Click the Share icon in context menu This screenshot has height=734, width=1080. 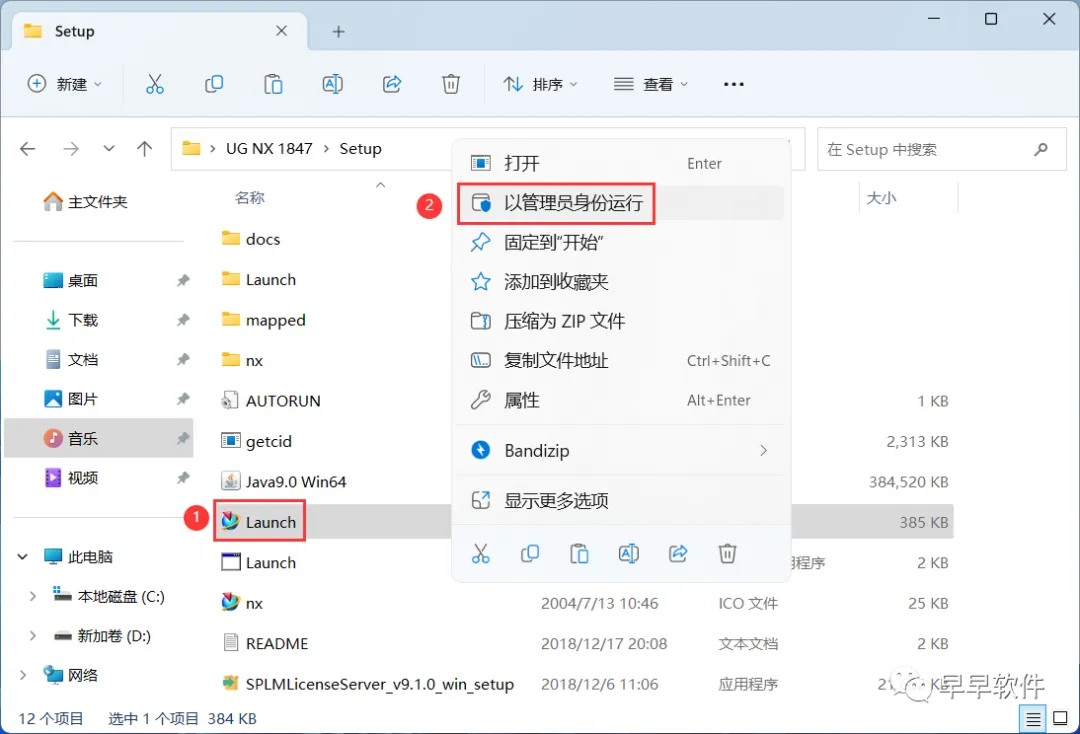point(678,554)
